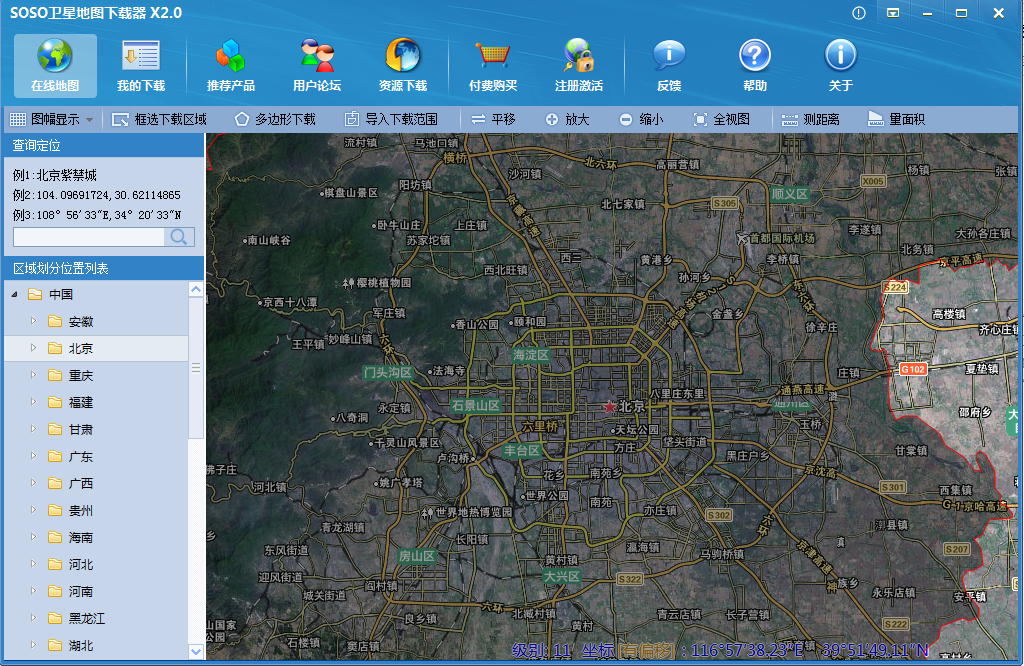This screenshot has width=1024, height=666.
Task: Click the region list scrollbar thumb
Action: click(x=196, y=368)
